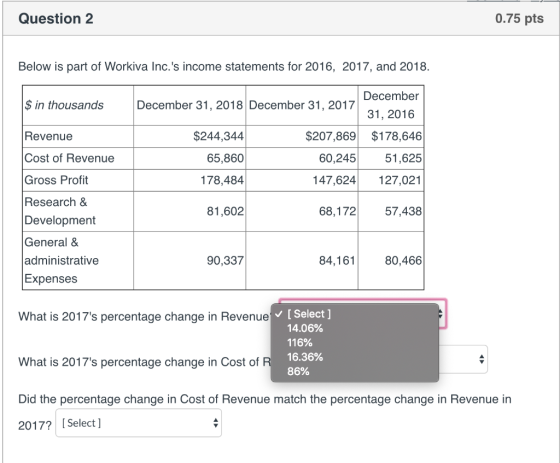560x463 pixels.
Task: Click the 0.75 pts label
Action: (519, 18)
